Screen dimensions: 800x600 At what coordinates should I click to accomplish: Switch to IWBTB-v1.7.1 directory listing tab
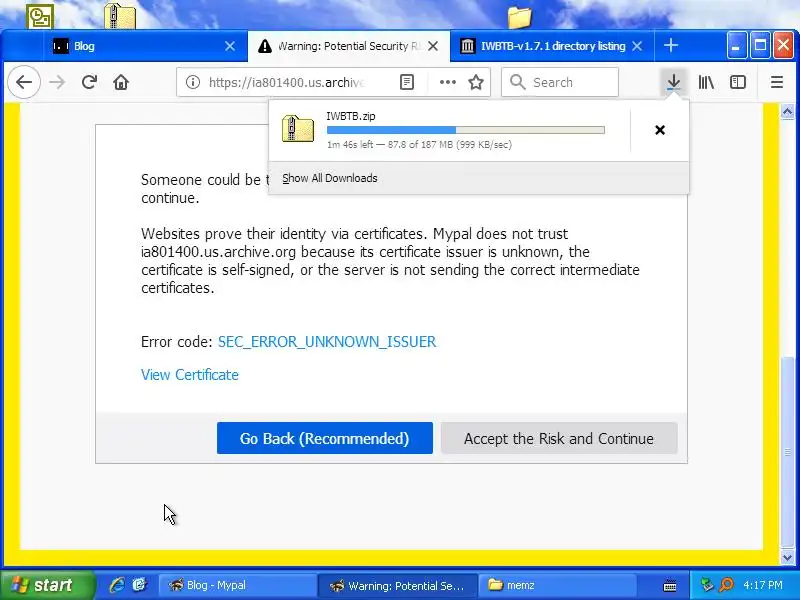(552, 46)
